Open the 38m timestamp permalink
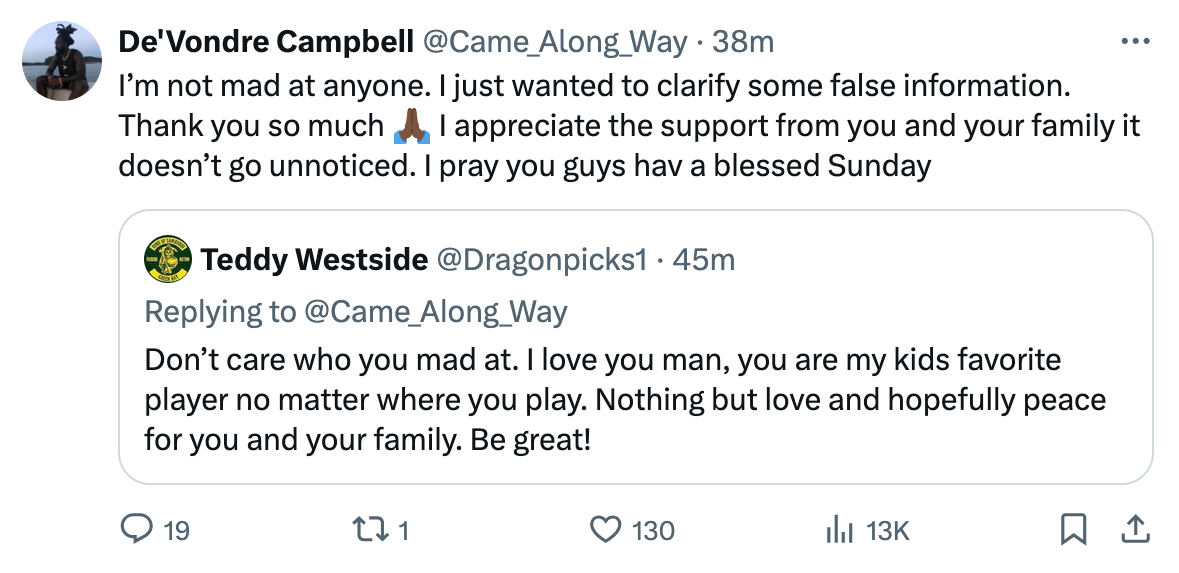Viewport: 1179px width, 573px height. (742, 42)
